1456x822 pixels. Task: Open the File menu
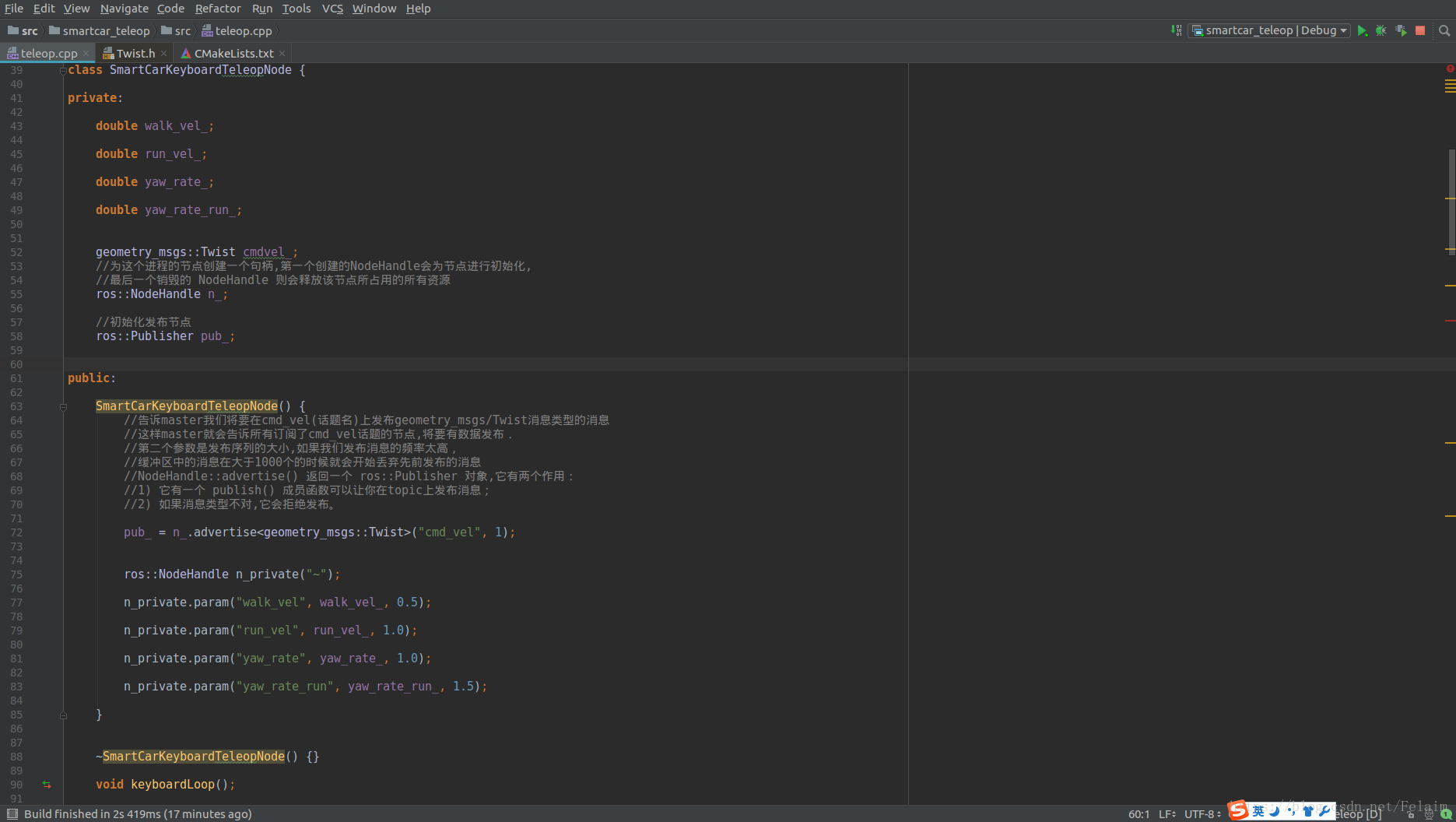click(14, 9)
